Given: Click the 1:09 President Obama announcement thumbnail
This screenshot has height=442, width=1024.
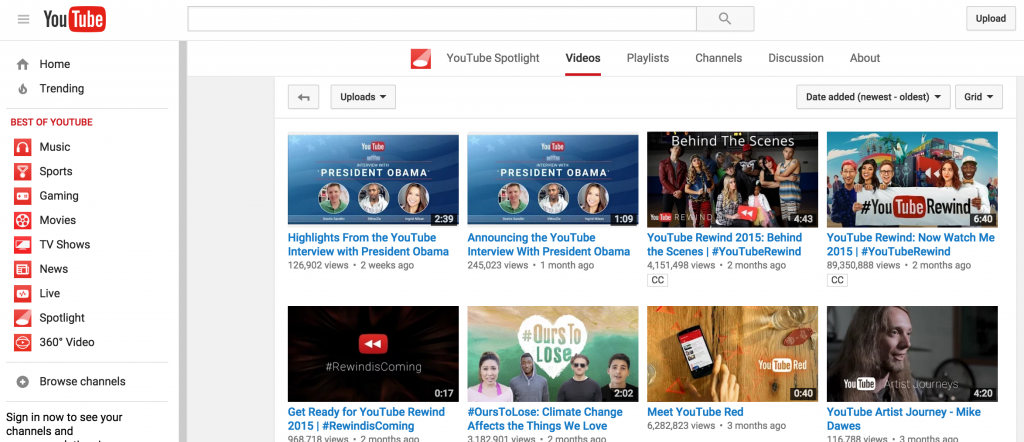Looking at the screenshot, I should coord(553,180).
